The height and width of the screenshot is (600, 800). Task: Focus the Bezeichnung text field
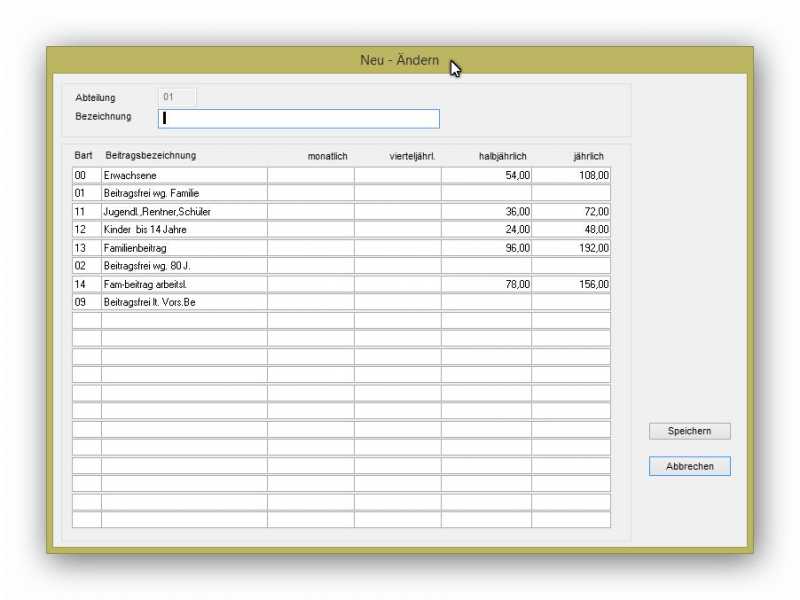point(298,118)
